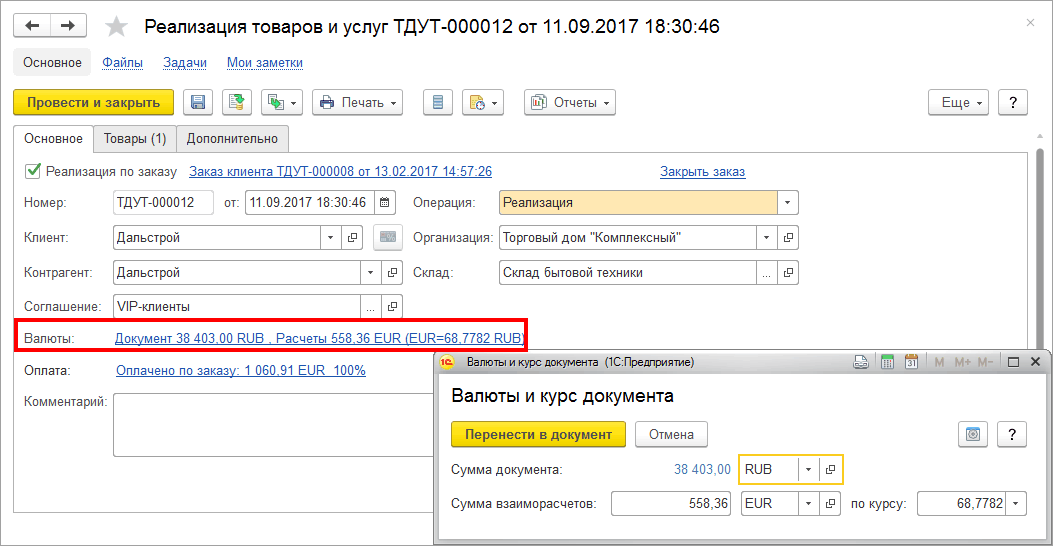Open the Оплачено по заказу payment link
This screenshot has width=1053, height=546.
point(240,370)
